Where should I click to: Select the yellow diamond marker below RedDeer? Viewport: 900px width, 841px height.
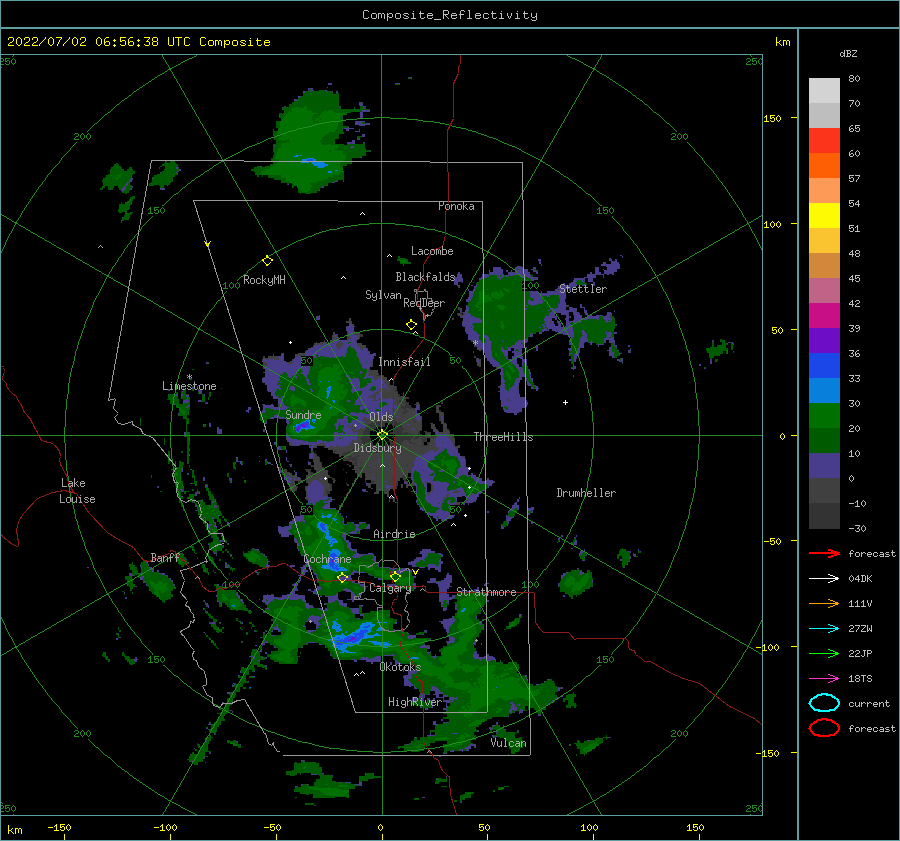click(x=412, y=325)
